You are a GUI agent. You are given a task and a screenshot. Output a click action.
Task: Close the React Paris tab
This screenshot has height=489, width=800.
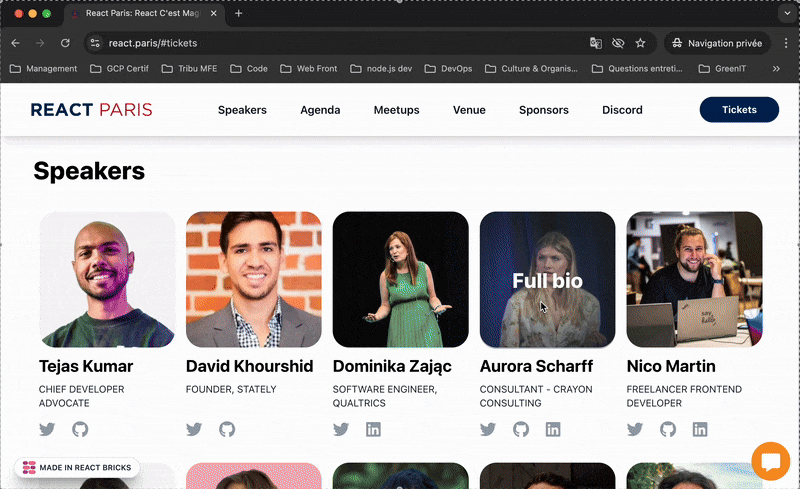(214, 13)
